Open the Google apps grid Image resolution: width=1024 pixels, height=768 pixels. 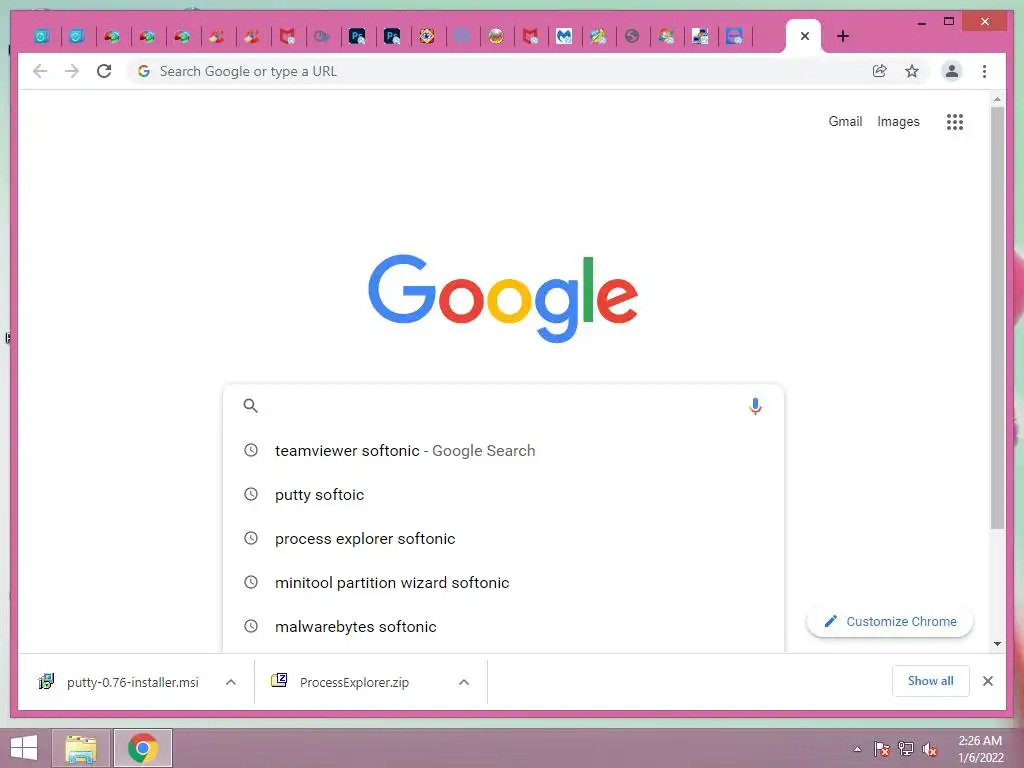pyautogui.click(x=955, y=121)
